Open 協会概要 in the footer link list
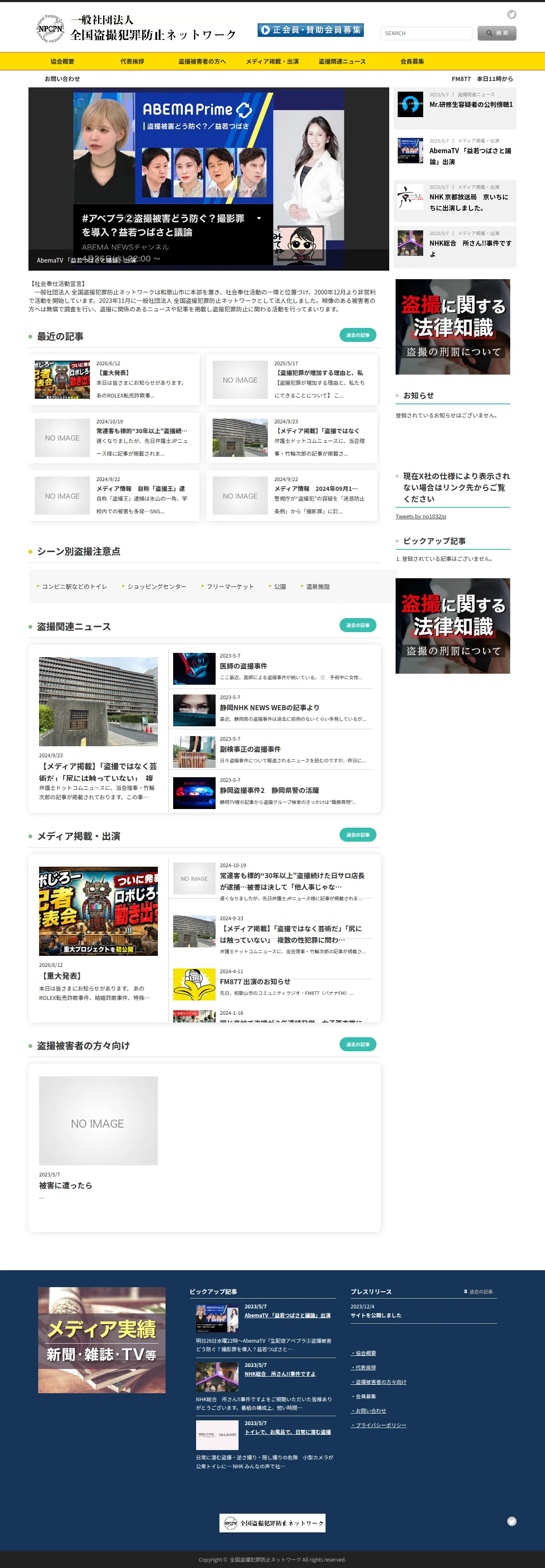The width and height of the screenshot is (545, 1568). coord(364,1353)
